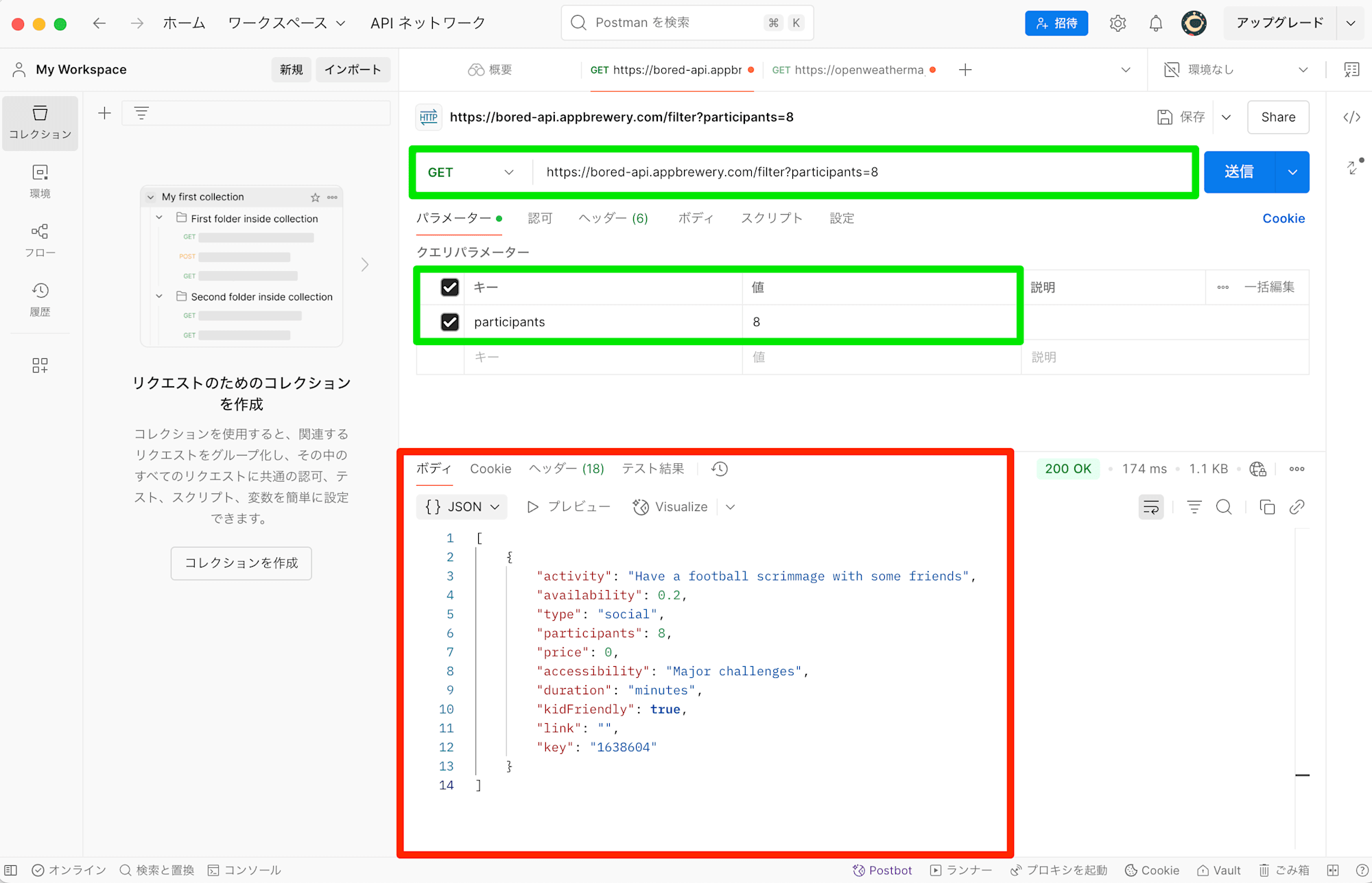Select the openweathermap request tab
Image resolution: width=1372 pixels, height=883 pixels.
pyautogui.click(x=853, y=70)
